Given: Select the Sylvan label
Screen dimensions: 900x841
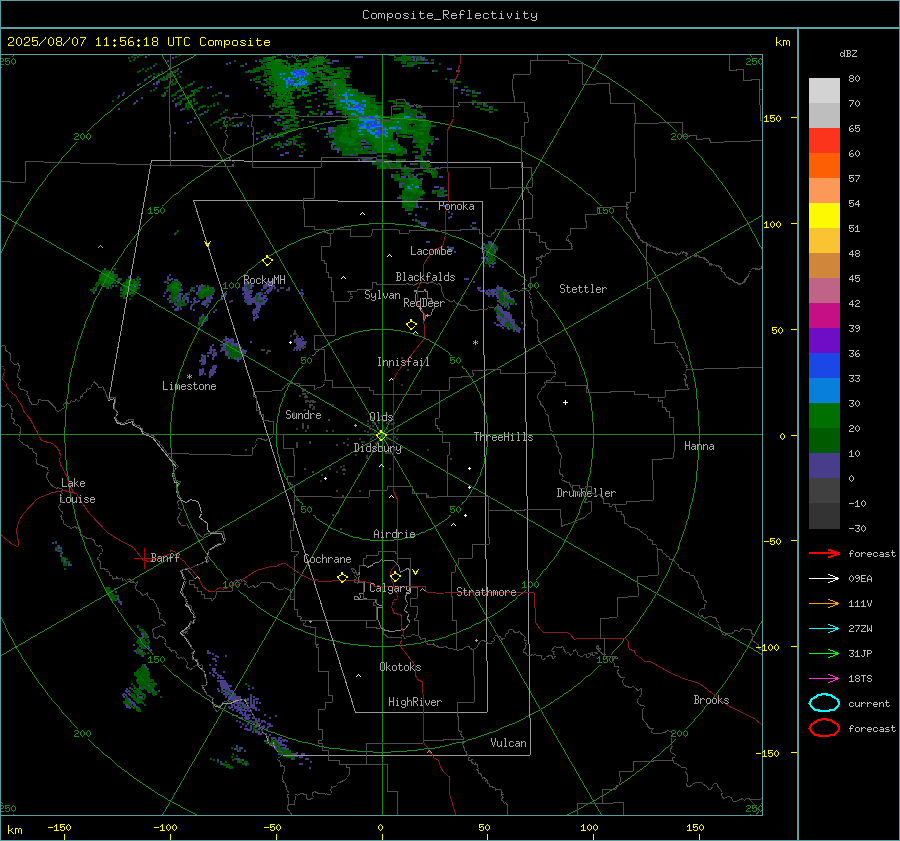Looking at the screenshot, I should tap(382, 295).
